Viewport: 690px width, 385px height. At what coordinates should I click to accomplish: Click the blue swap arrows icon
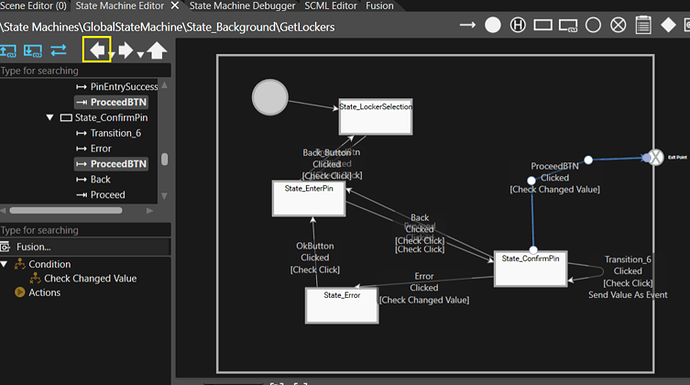point(58,50)
